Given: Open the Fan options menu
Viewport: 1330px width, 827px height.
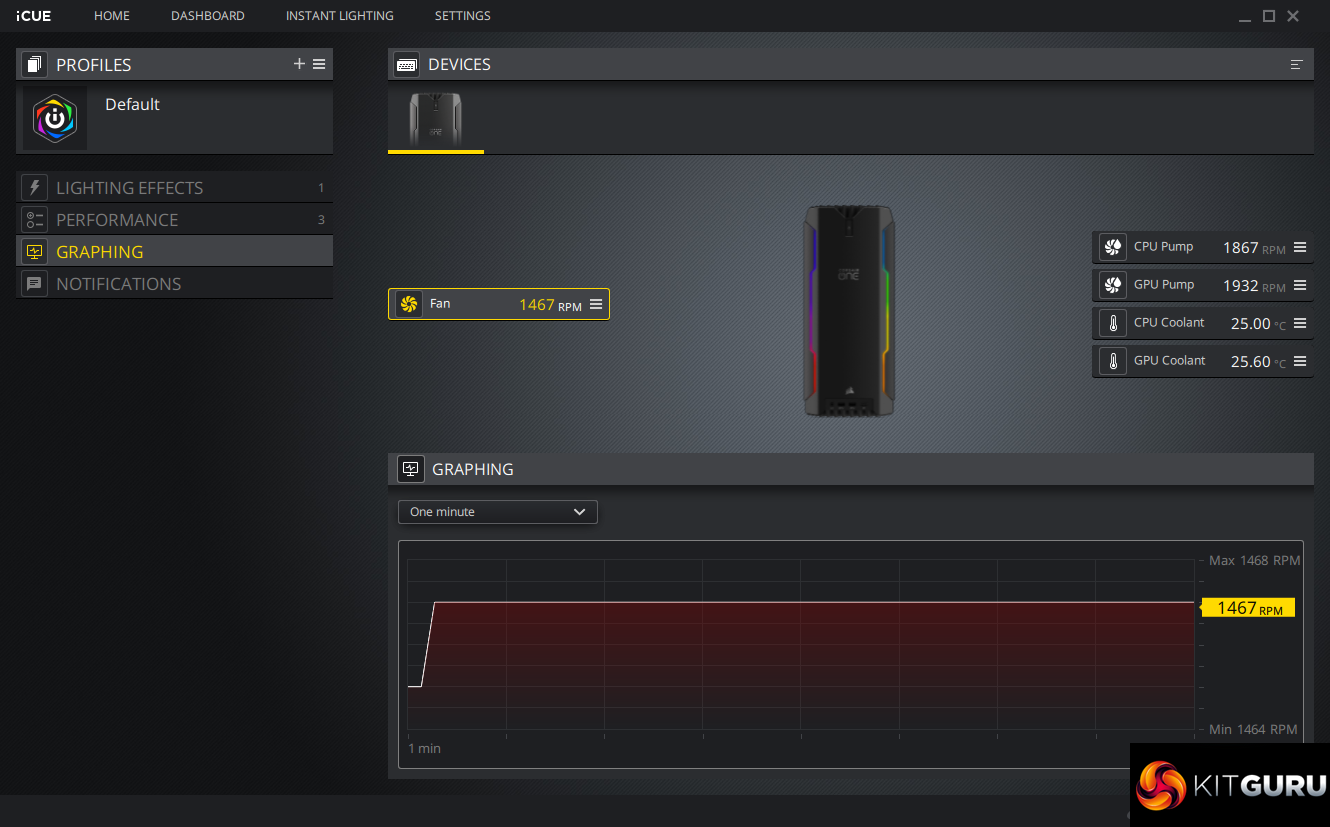Looking at the screenshot, I should point(596,304).
